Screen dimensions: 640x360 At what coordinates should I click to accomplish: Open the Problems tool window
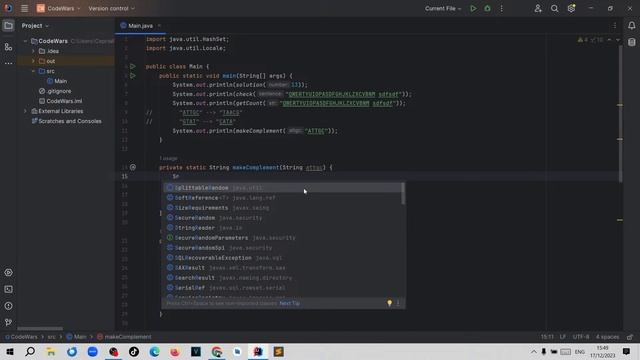point(8,306)
